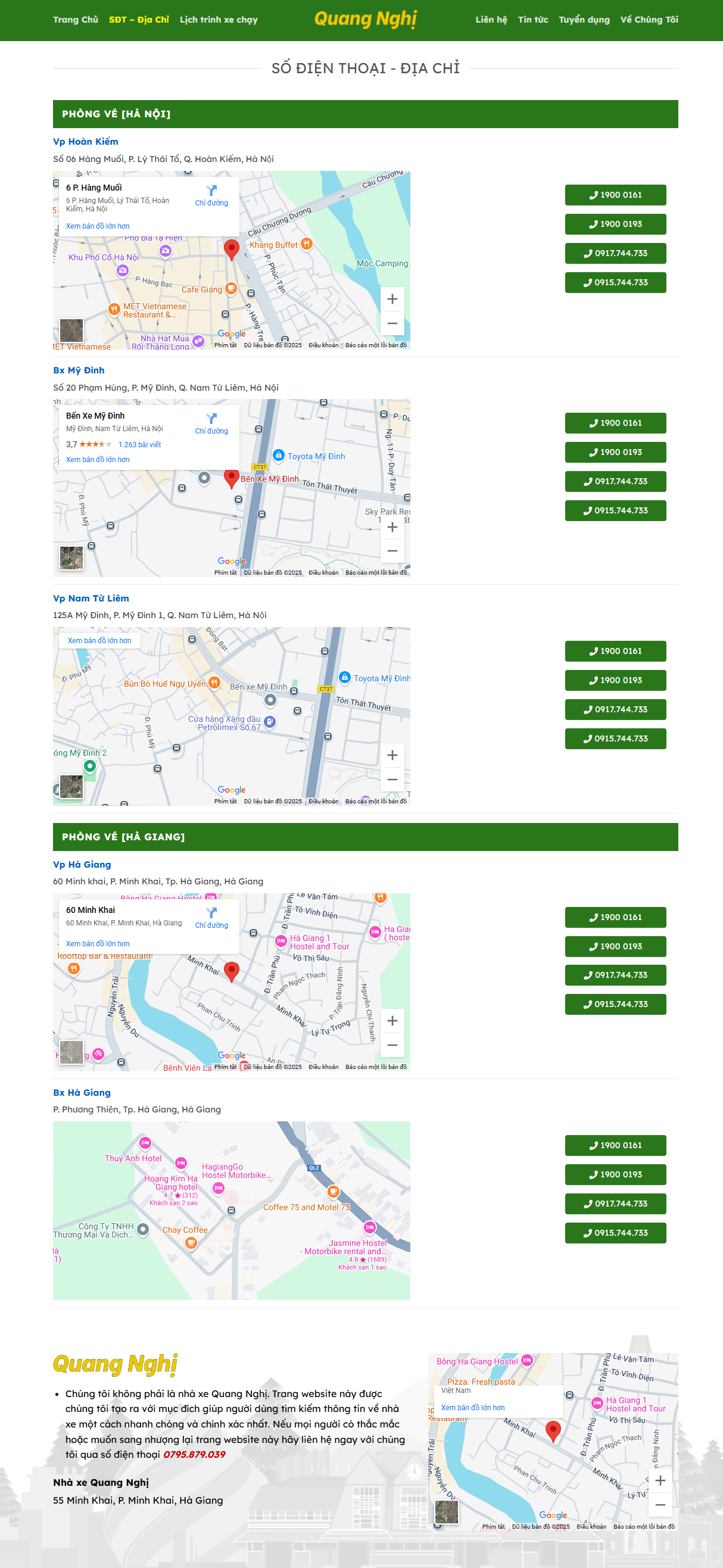
Task: Go to Lịch trình xe chạy page
Action: click(219, 20)
